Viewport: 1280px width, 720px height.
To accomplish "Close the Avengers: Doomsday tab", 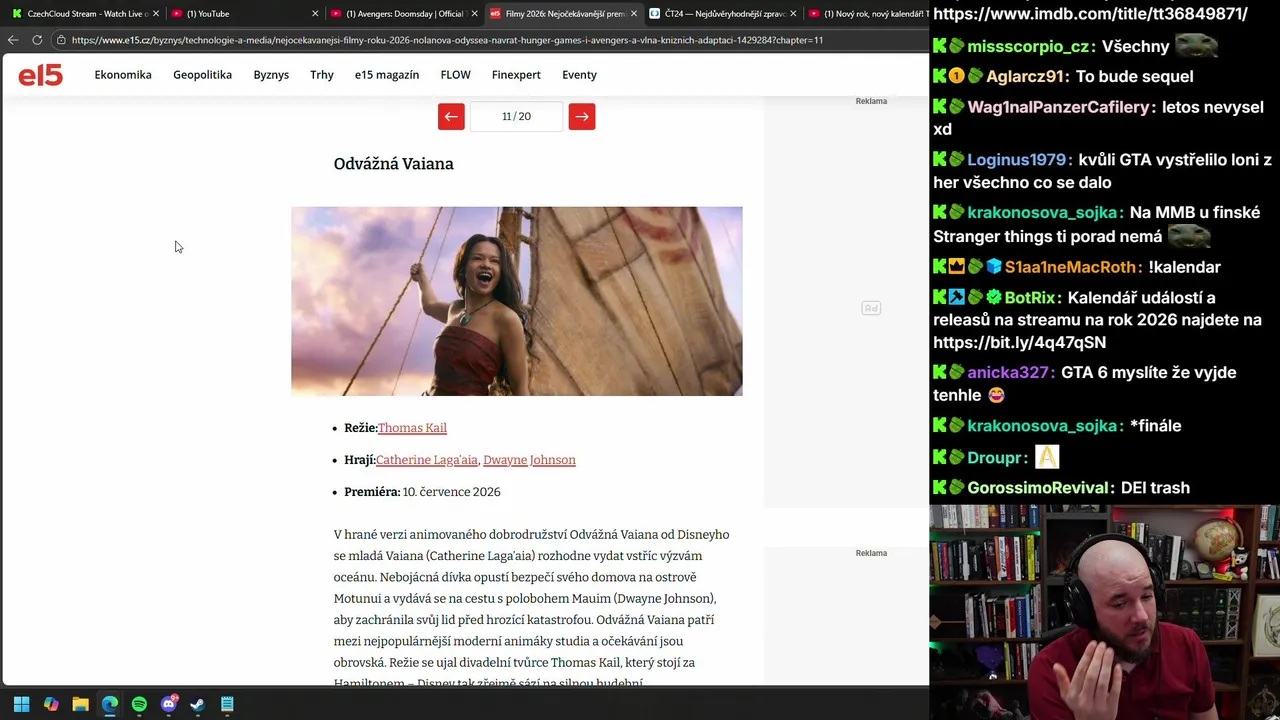I will point(474,14).
